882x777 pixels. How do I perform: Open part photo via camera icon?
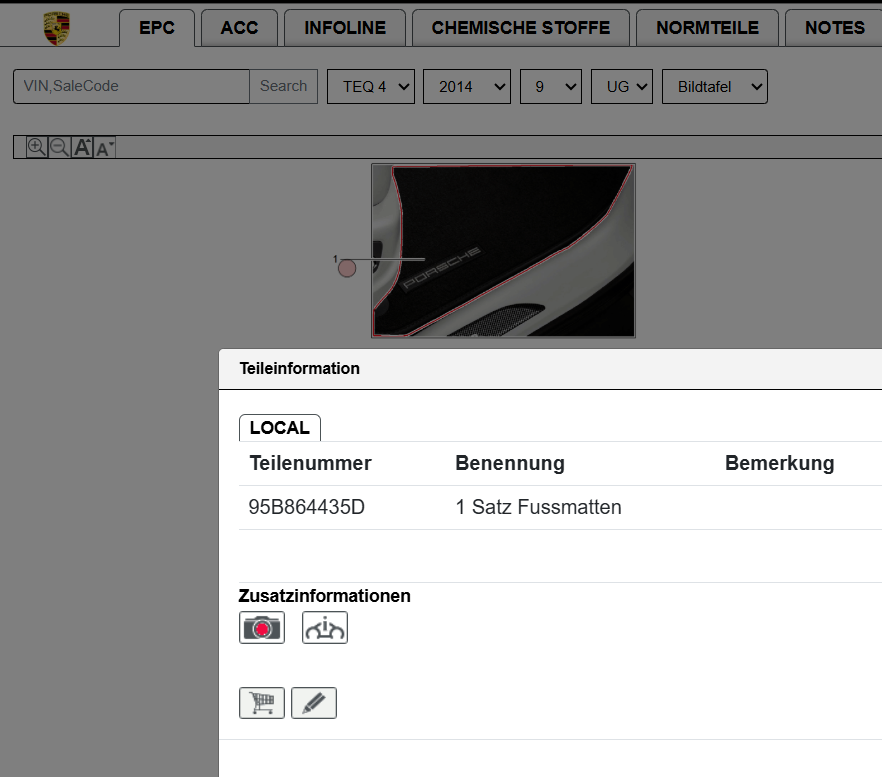point(262,628)
